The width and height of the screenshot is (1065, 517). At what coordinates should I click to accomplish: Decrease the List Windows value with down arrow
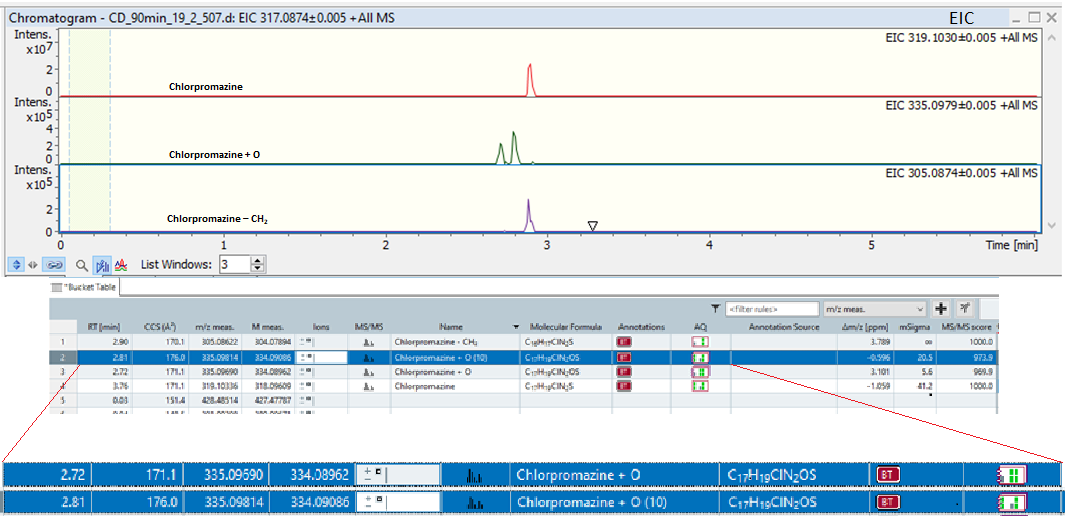click(x=257, y=270)
